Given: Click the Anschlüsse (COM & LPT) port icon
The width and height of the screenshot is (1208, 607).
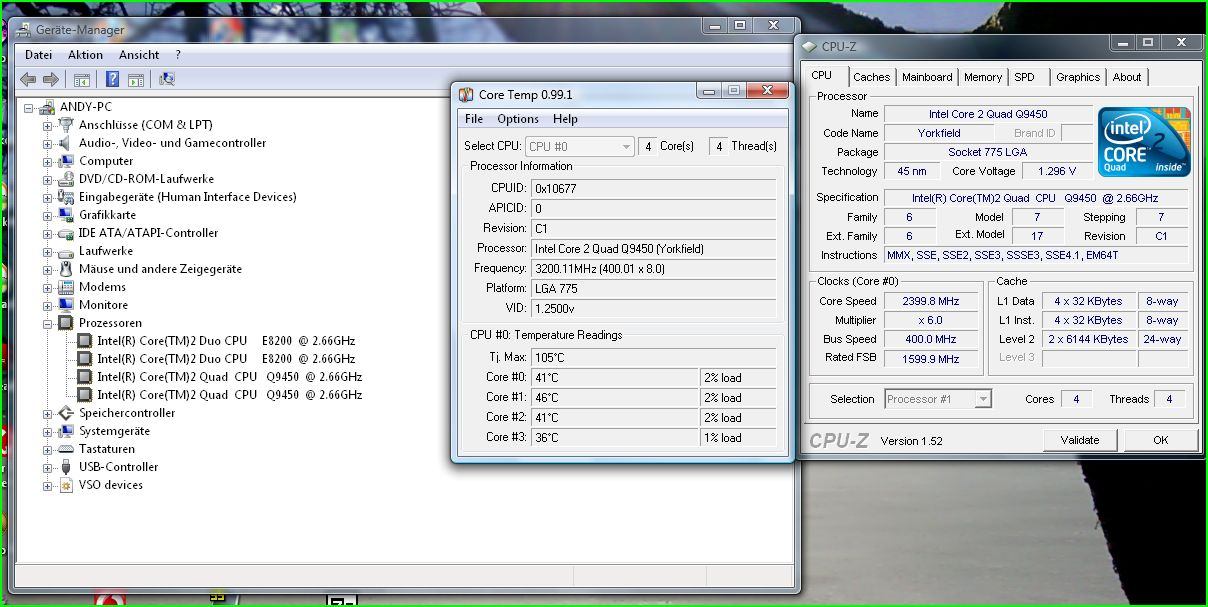Looking at the screenshot, I should [x=66, y=125].
